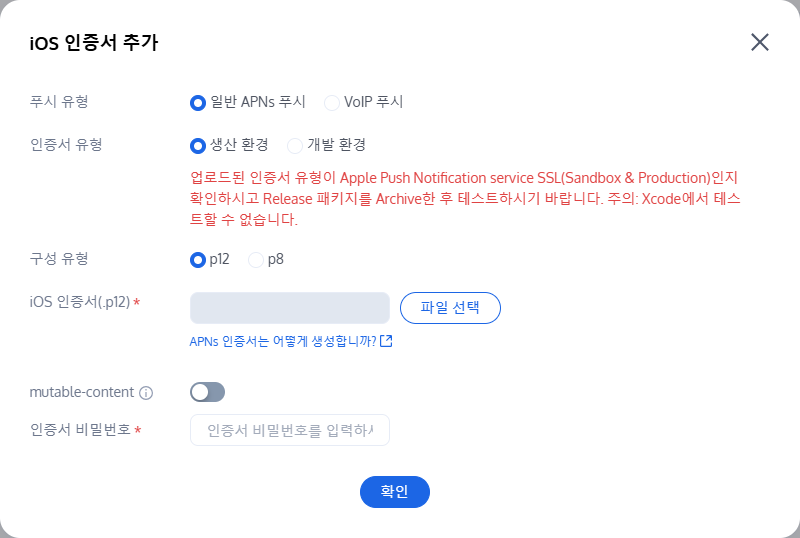Image resolution: width=800 pixels, height=538 pixels.
Task: Click external link icon after APNs help text
Action: [386, 341]
